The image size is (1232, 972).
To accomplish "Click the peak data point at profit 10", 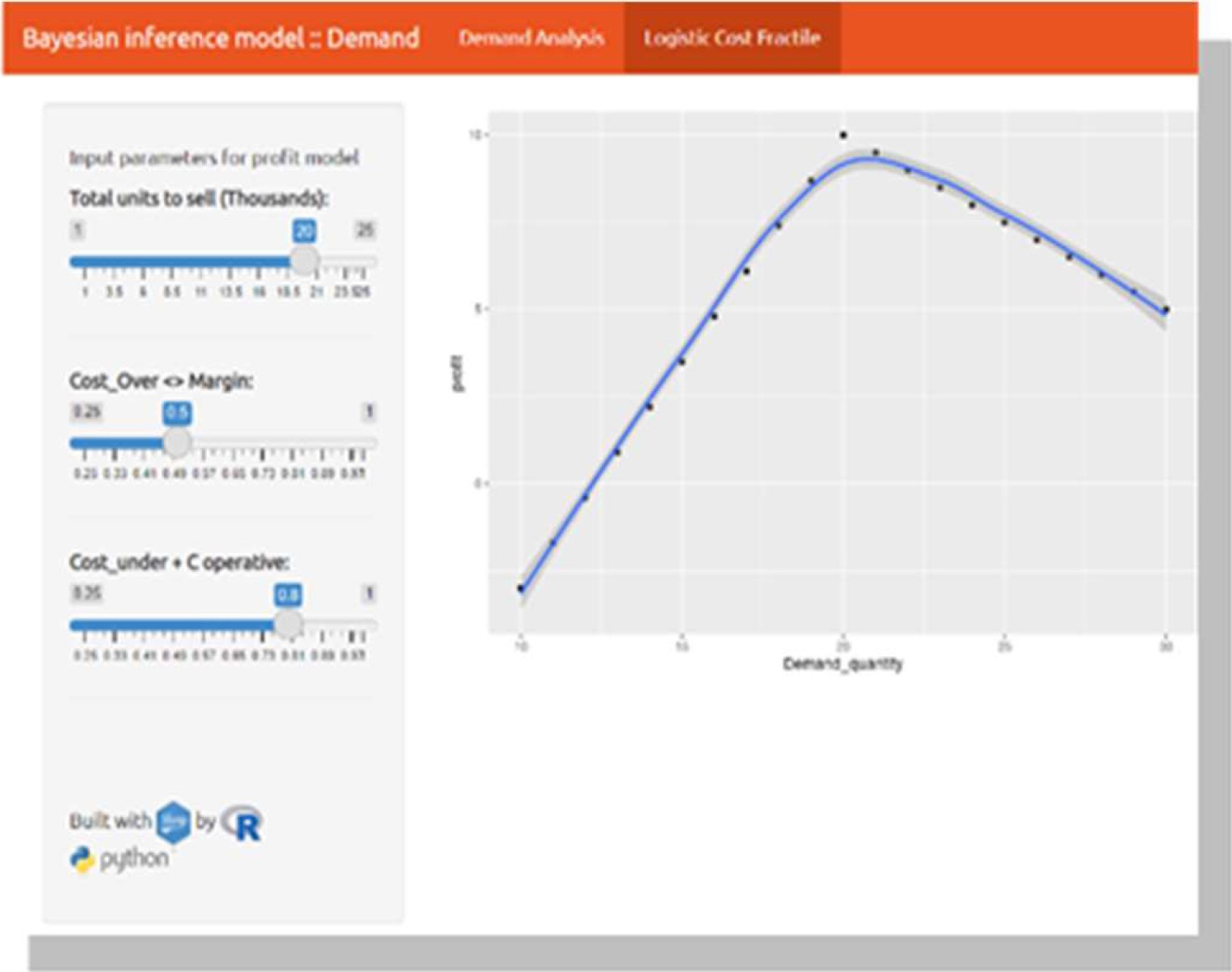I will pyautogui.click(x=844, y=135).
